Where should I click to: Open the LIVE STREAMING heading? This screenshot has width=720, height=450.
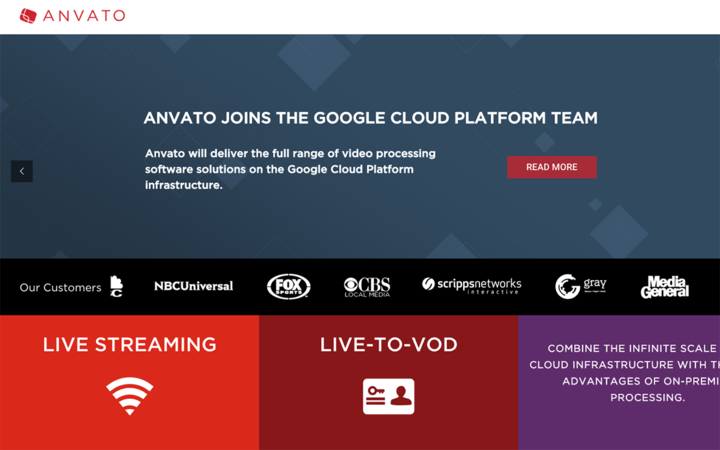(x=129, y=345)
